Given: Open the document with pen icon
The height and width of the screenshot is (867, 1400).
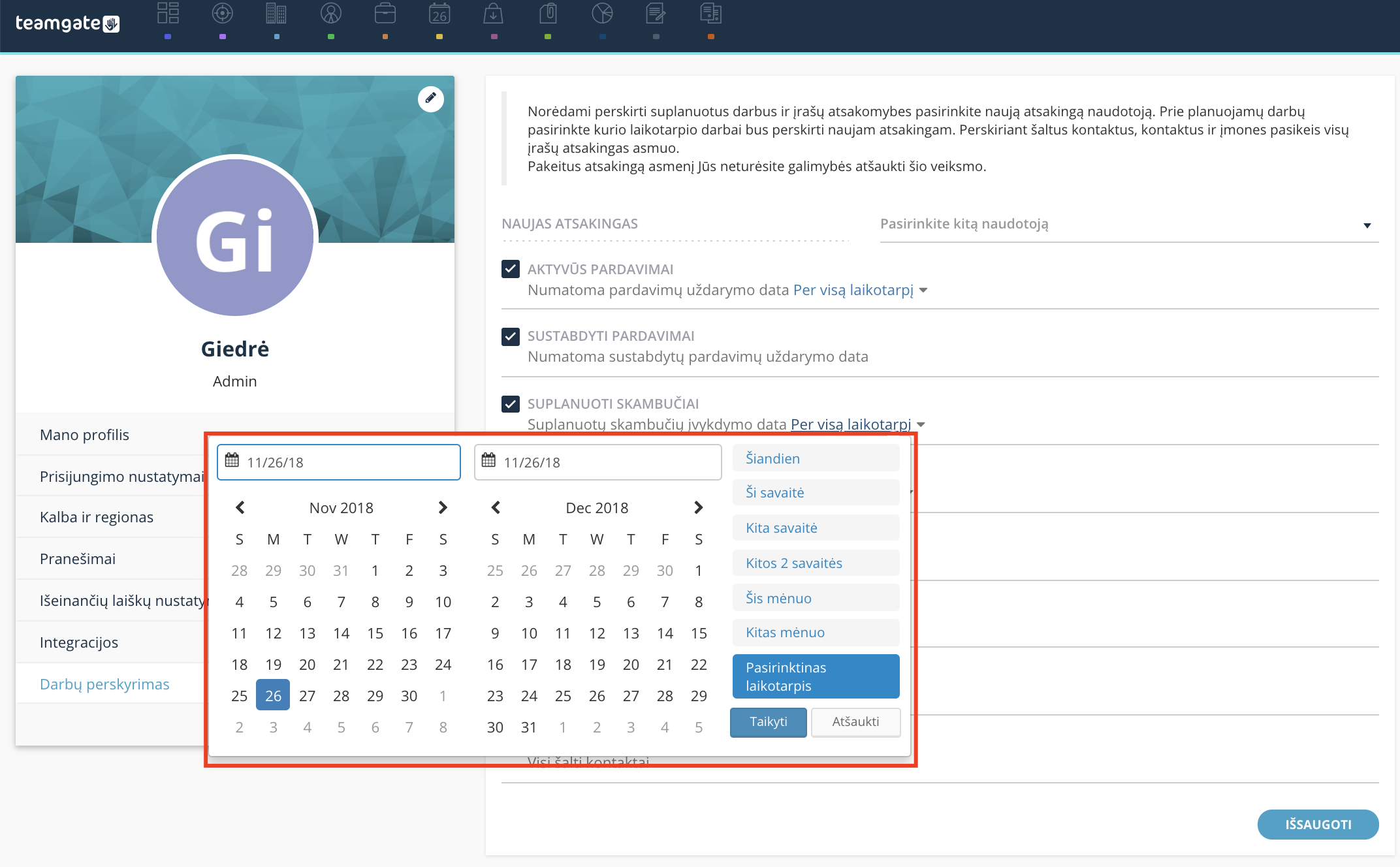Looking at the screenshot, I should point(656,14).
